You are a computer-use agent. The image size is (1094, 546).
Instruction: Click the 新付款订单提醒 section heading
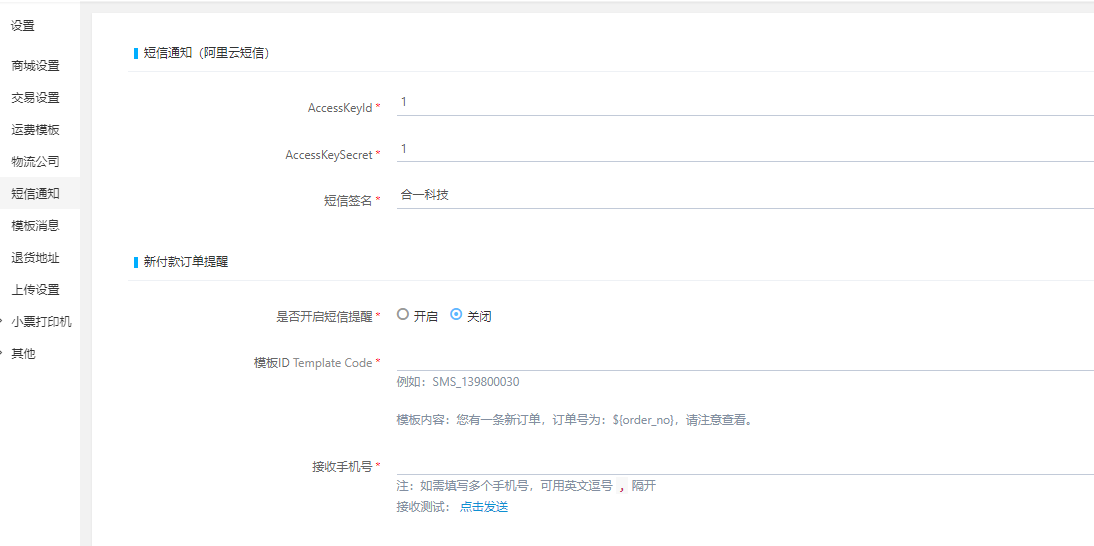[x=186, y=262]
